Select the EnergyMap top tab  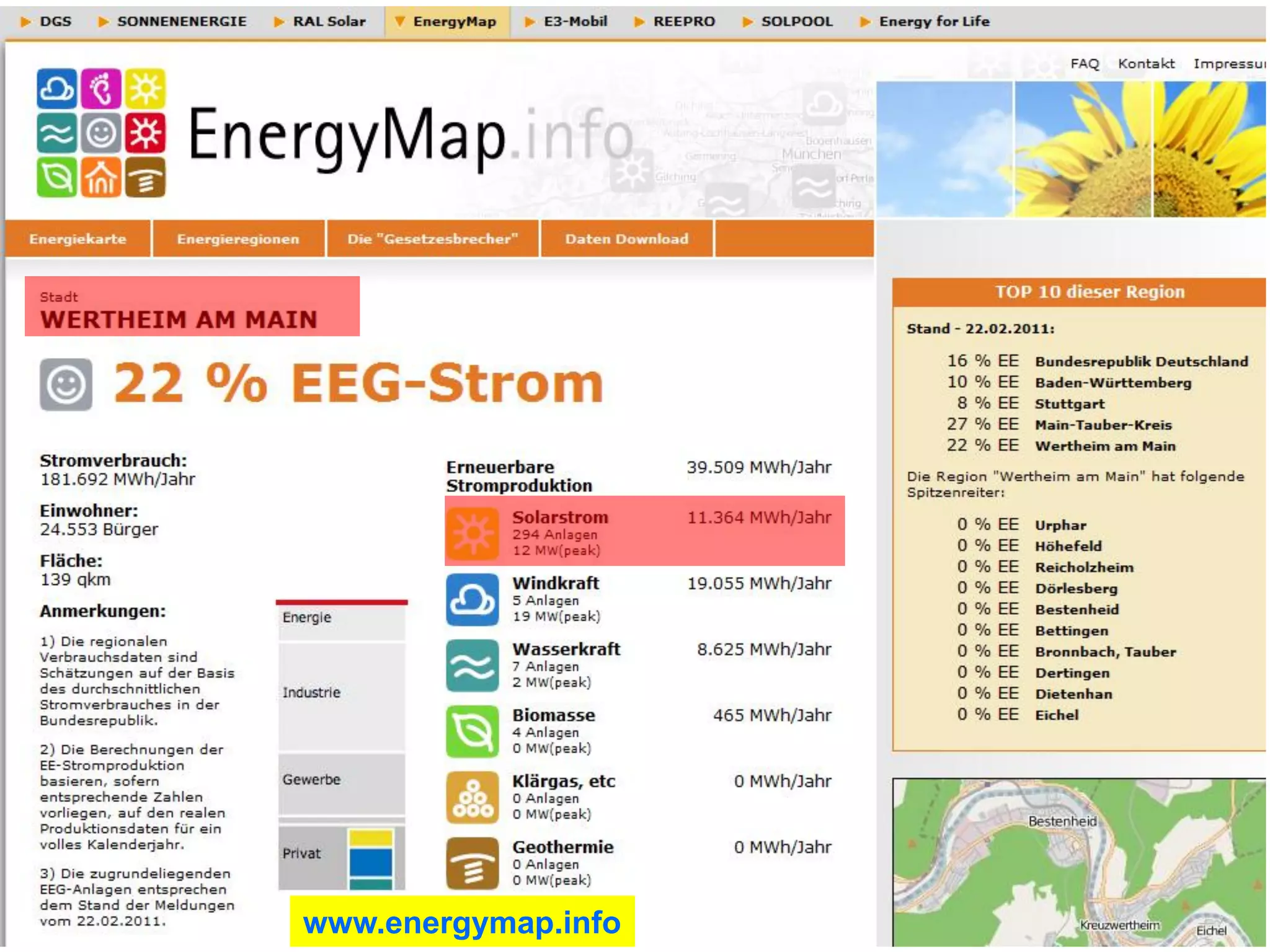pyautogui.click(x=446, y=22)
